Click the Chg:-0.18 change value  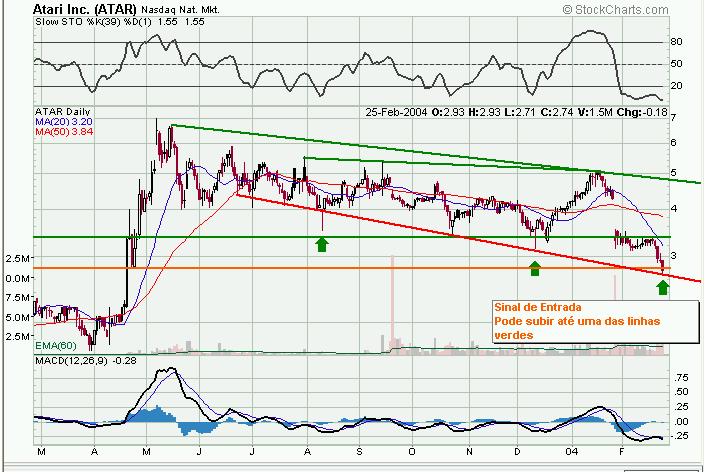tap(642, 112)
